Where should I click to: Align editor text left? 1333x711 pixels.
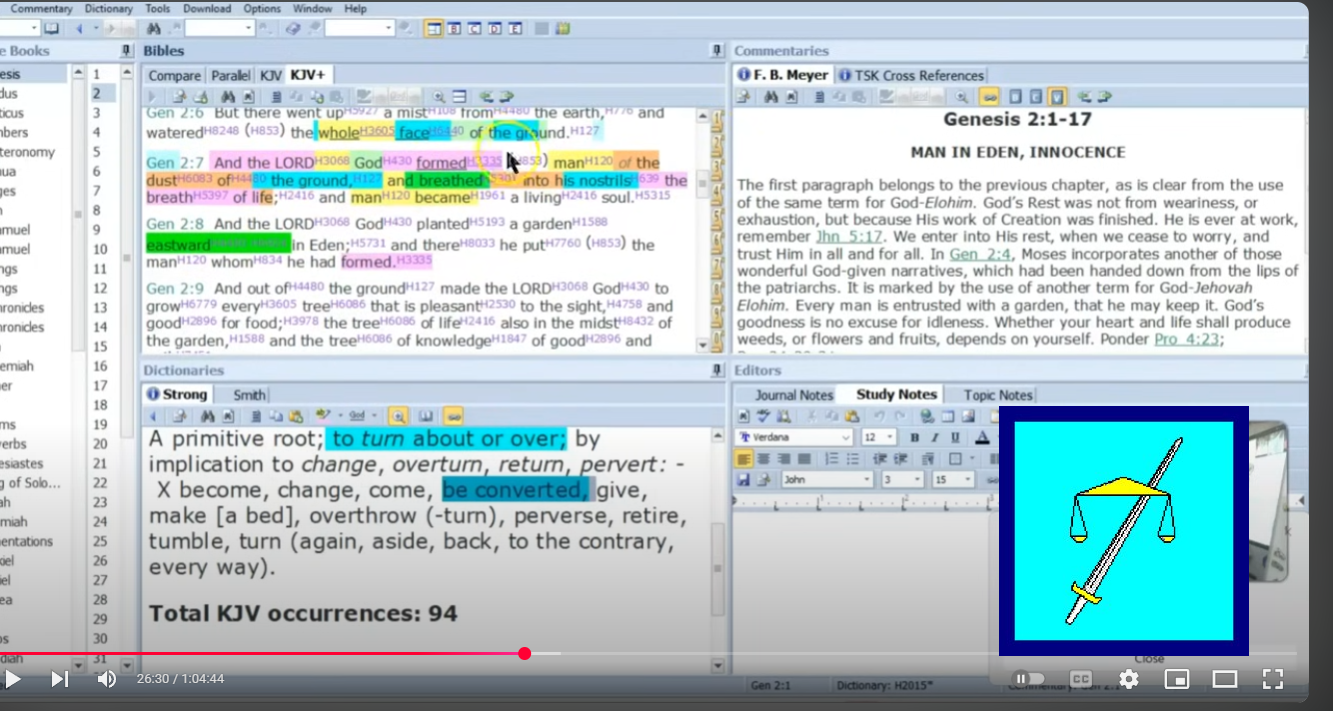click(x=743, y=459)
